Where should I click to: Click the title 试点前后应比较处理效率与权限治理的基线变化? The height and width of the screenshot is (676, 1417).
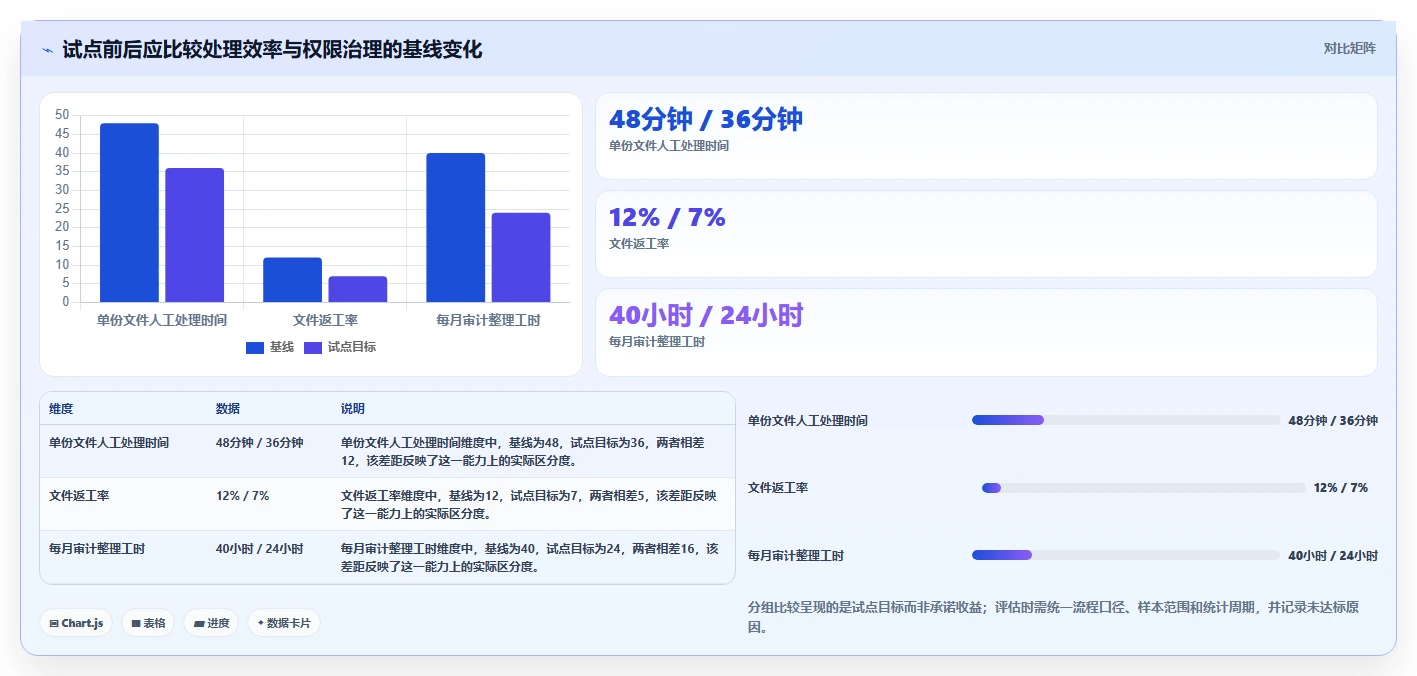click(x=272, y=49)
